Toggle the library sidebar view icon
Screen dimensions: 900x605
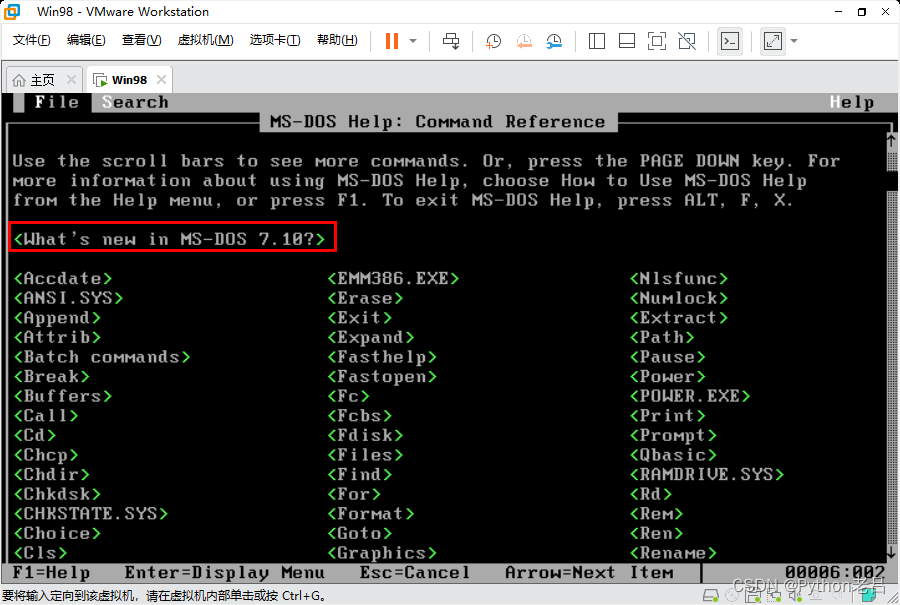[597, 41]
